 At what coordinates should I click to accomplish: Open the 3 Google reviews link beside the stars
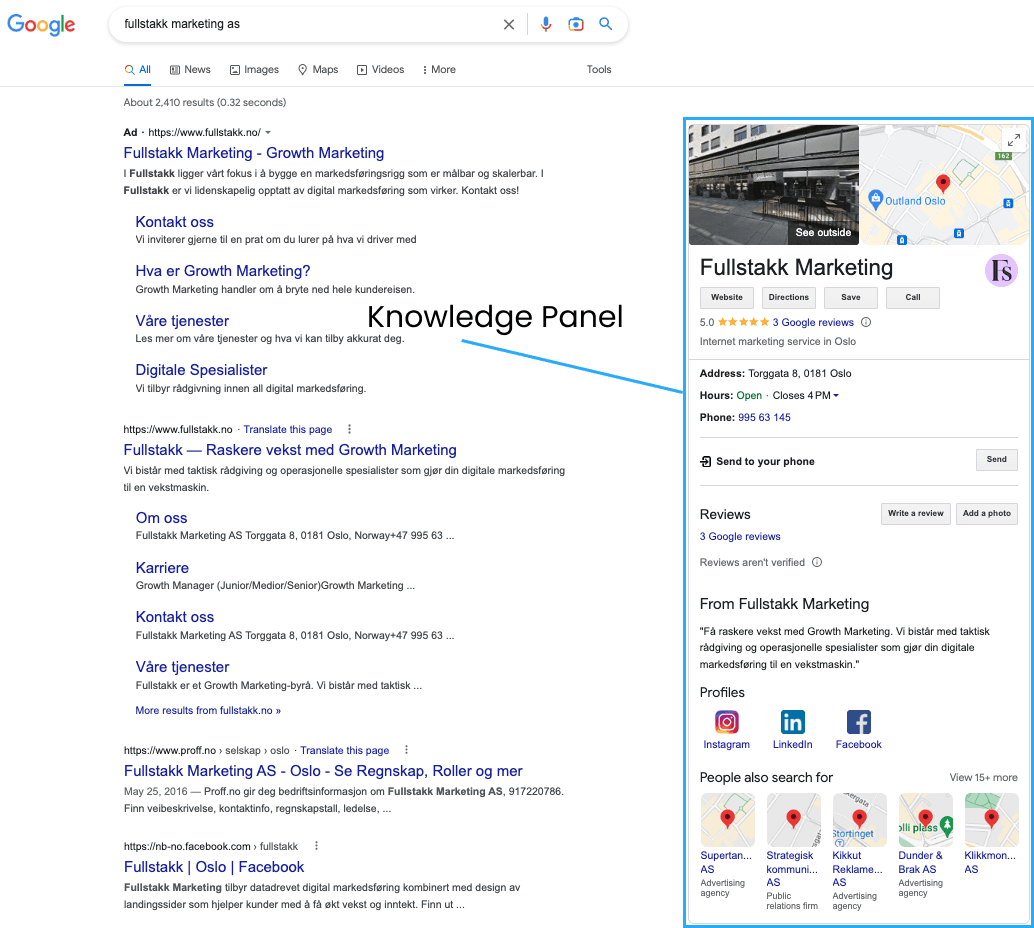click(813, 323)
